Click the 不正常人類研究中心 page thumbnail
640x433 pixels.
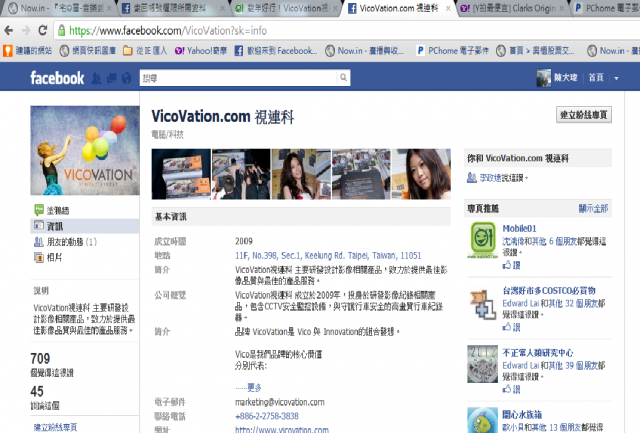pos(482,364)
